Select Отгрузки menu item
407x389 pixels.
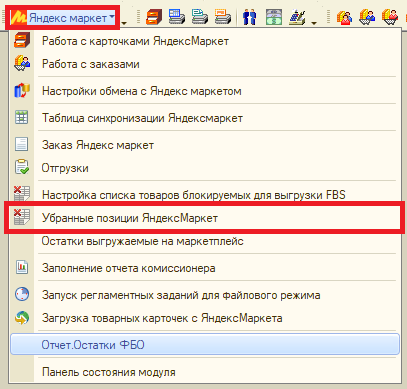click(205, 168)
